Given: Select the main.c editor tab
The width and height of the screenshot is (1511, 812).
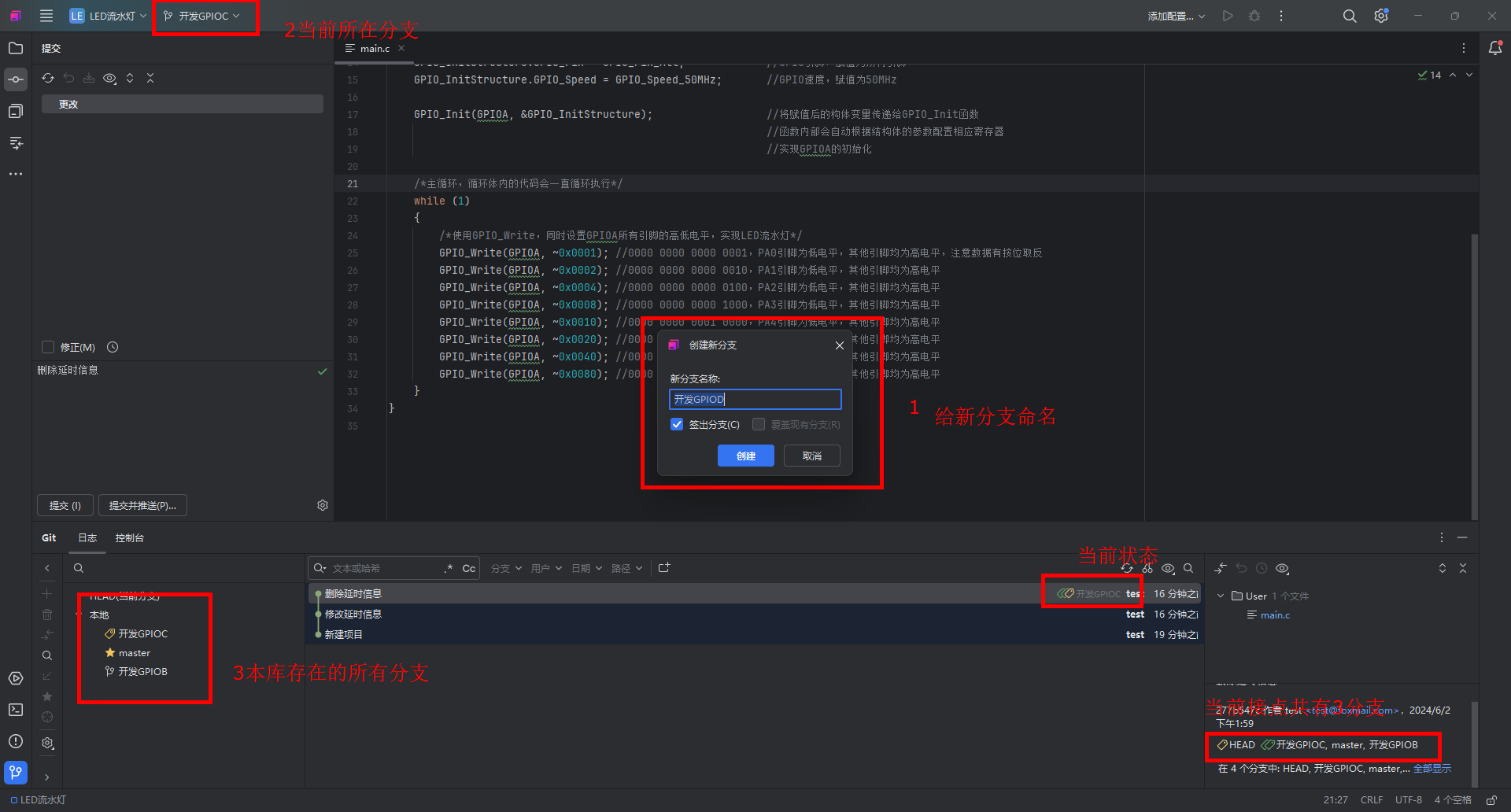Looking at the screenshot, I should pos(375,49).
